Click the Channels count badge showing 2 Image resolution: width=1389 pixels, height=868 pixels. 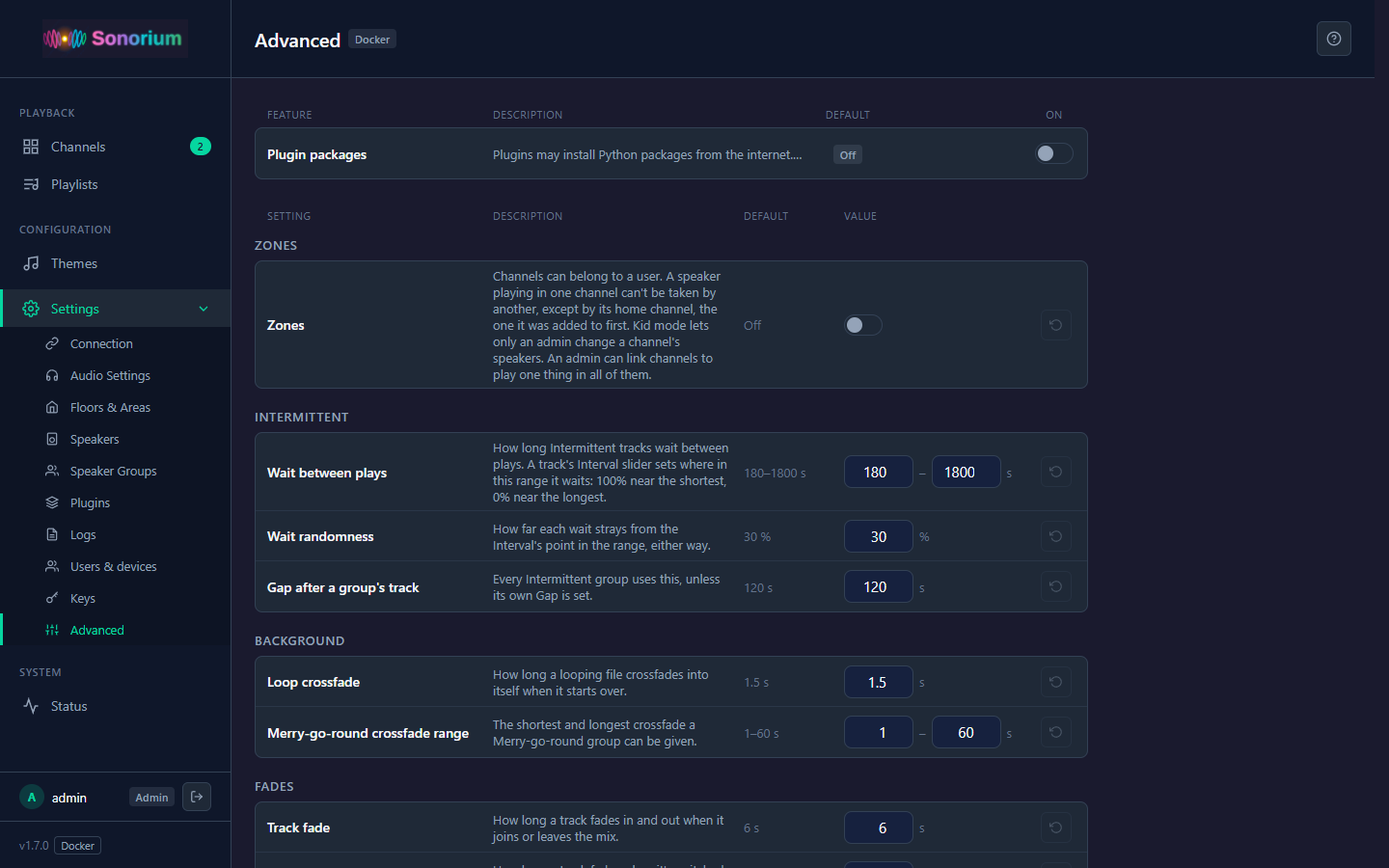pos(201,147)
